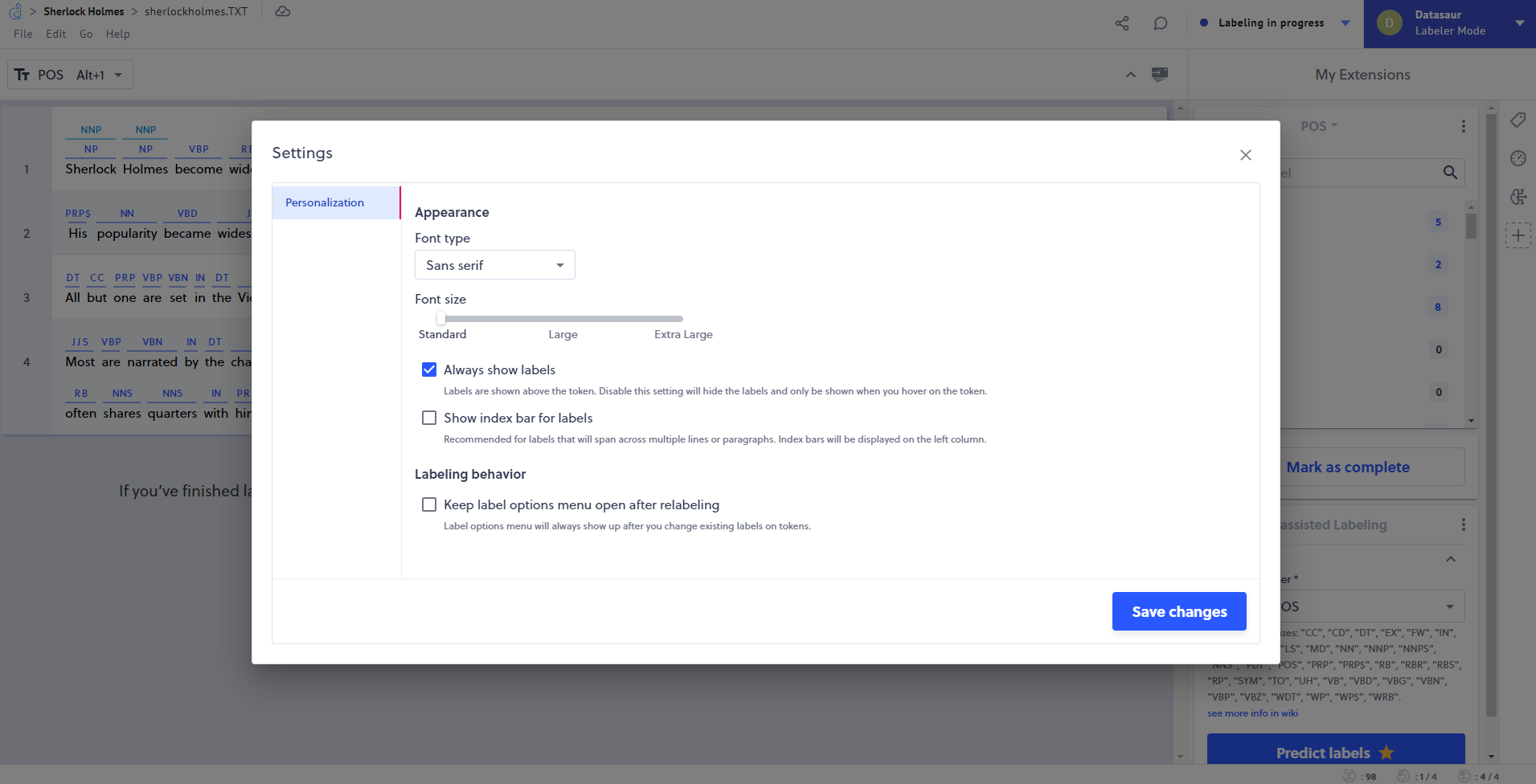The width and height of the screenshot is (1536, 784).
Task: Open the label tag extension icon
Action: point(1518,120)
